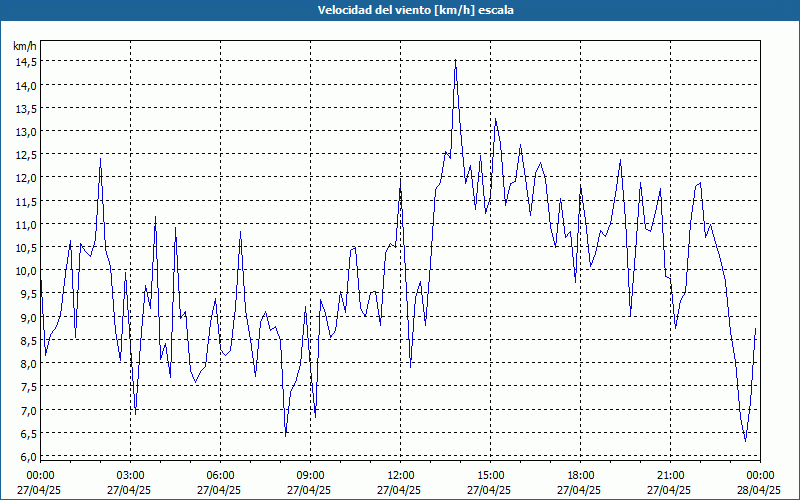Select the 12,5 y-axis value
The height and width of the screenshot is (500, 800).
coord(27,155)
